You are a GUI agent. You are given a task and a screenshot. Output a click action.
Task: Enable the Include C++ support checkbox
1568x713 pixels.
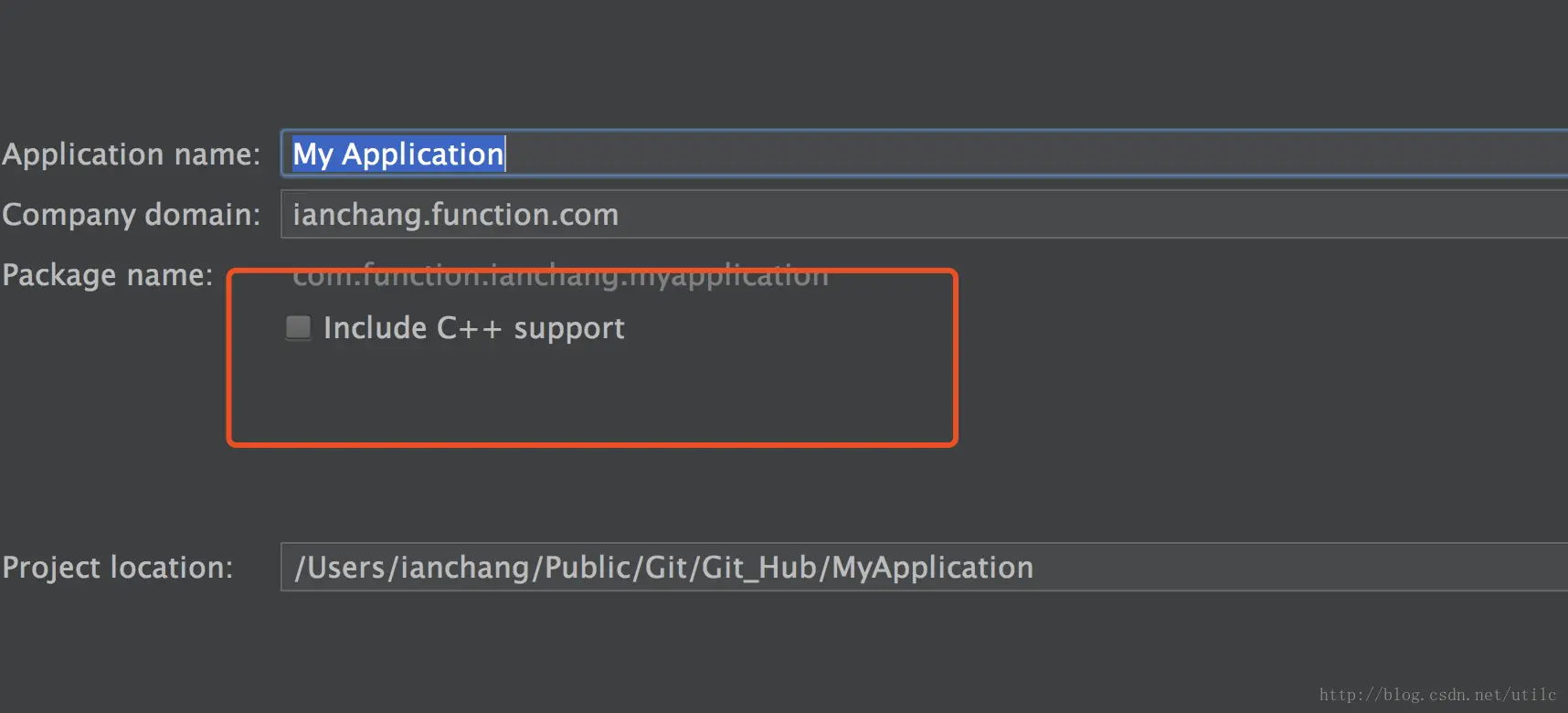pos(298,327)
